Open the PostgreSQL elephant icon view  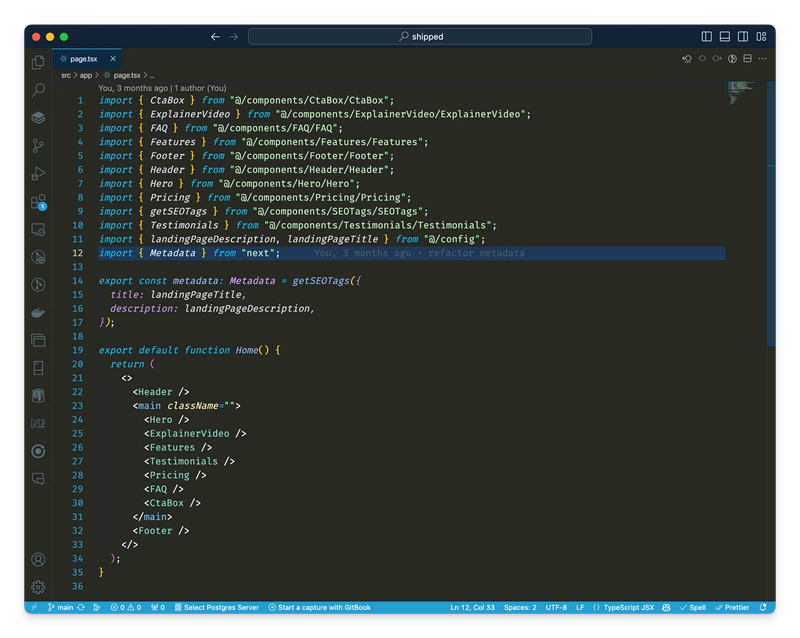pos(38,396)
